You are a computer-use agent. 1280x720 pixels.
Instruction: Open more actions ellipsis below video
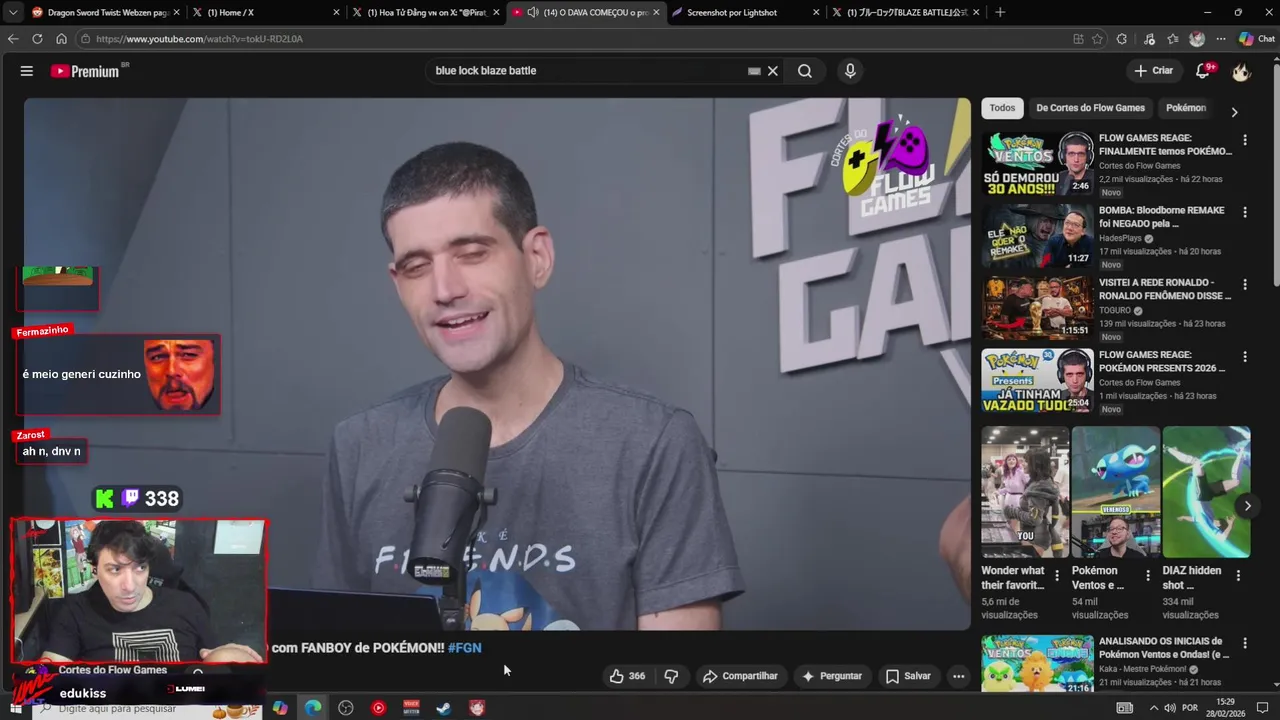pos(958,676)
